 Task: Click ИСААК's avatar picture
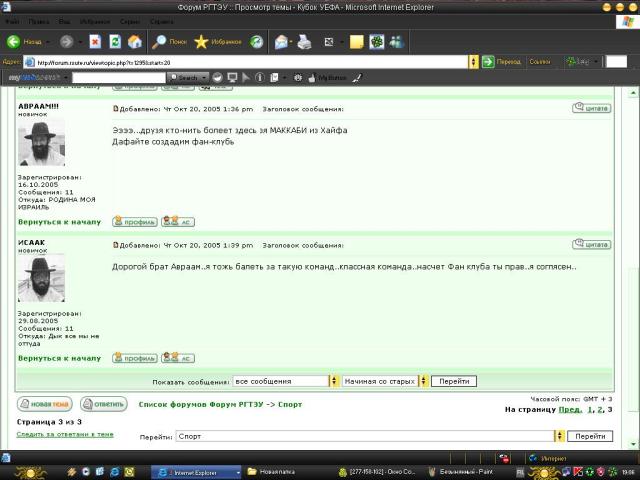(x=41, y=279)
